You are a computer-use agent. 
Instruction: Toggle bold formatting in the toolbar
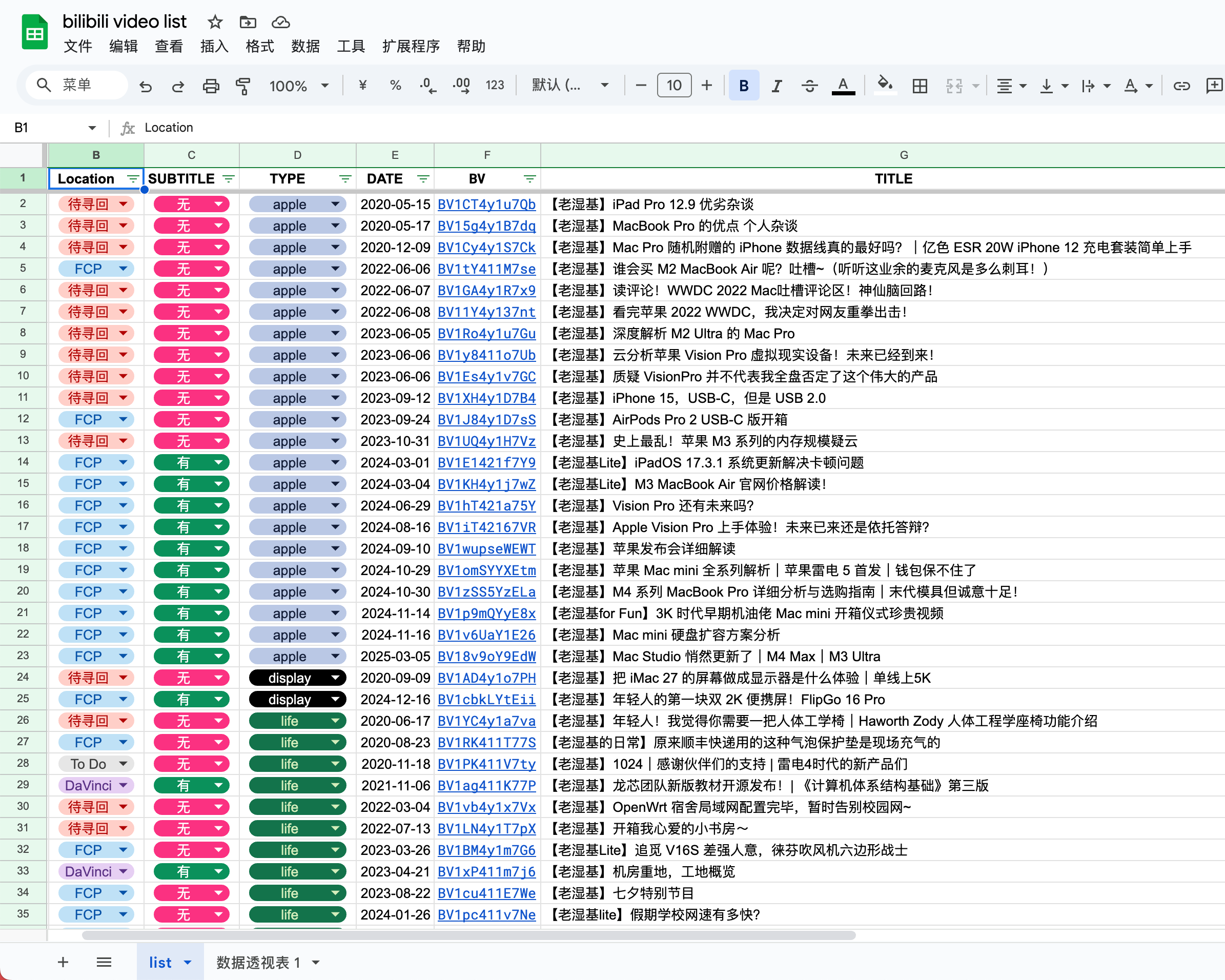[x=743, y=85]
